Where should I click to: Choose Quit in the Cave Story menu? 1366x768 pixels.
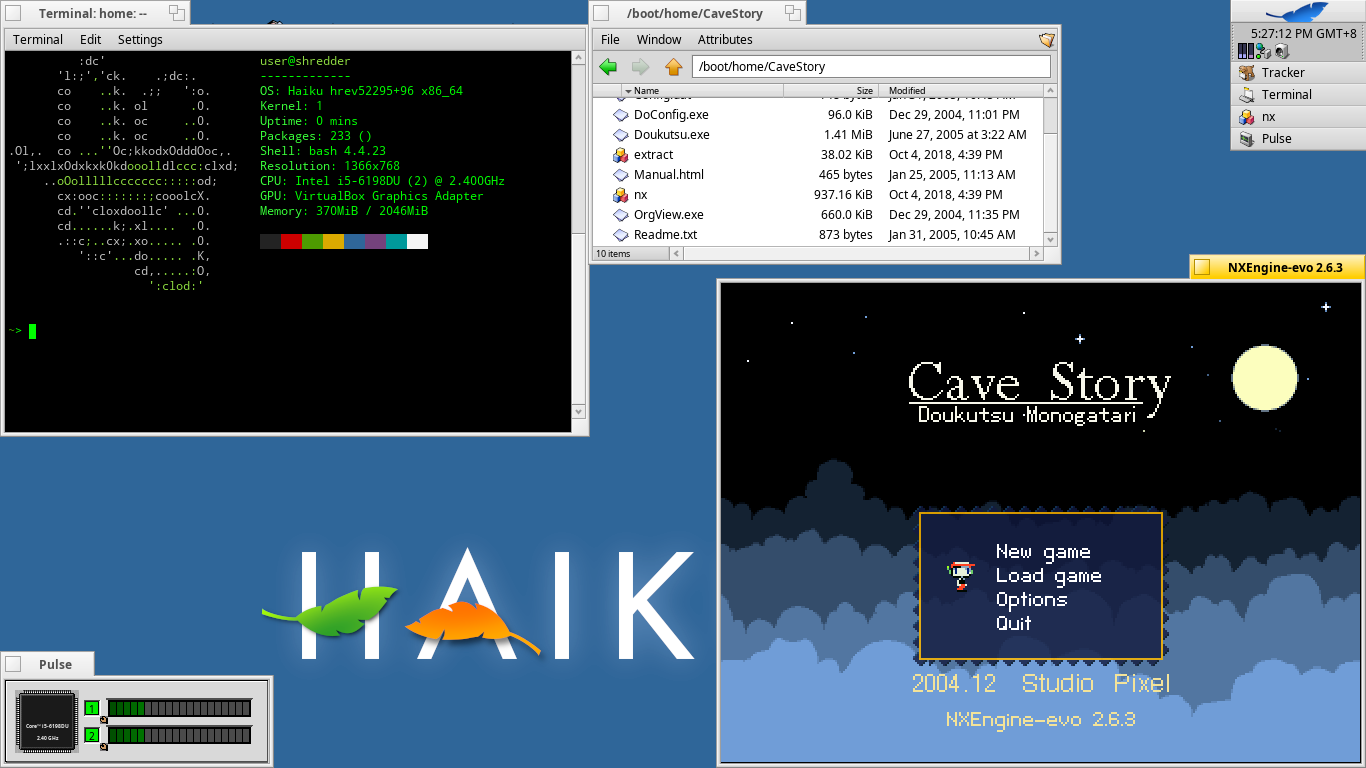(1013, 623)
